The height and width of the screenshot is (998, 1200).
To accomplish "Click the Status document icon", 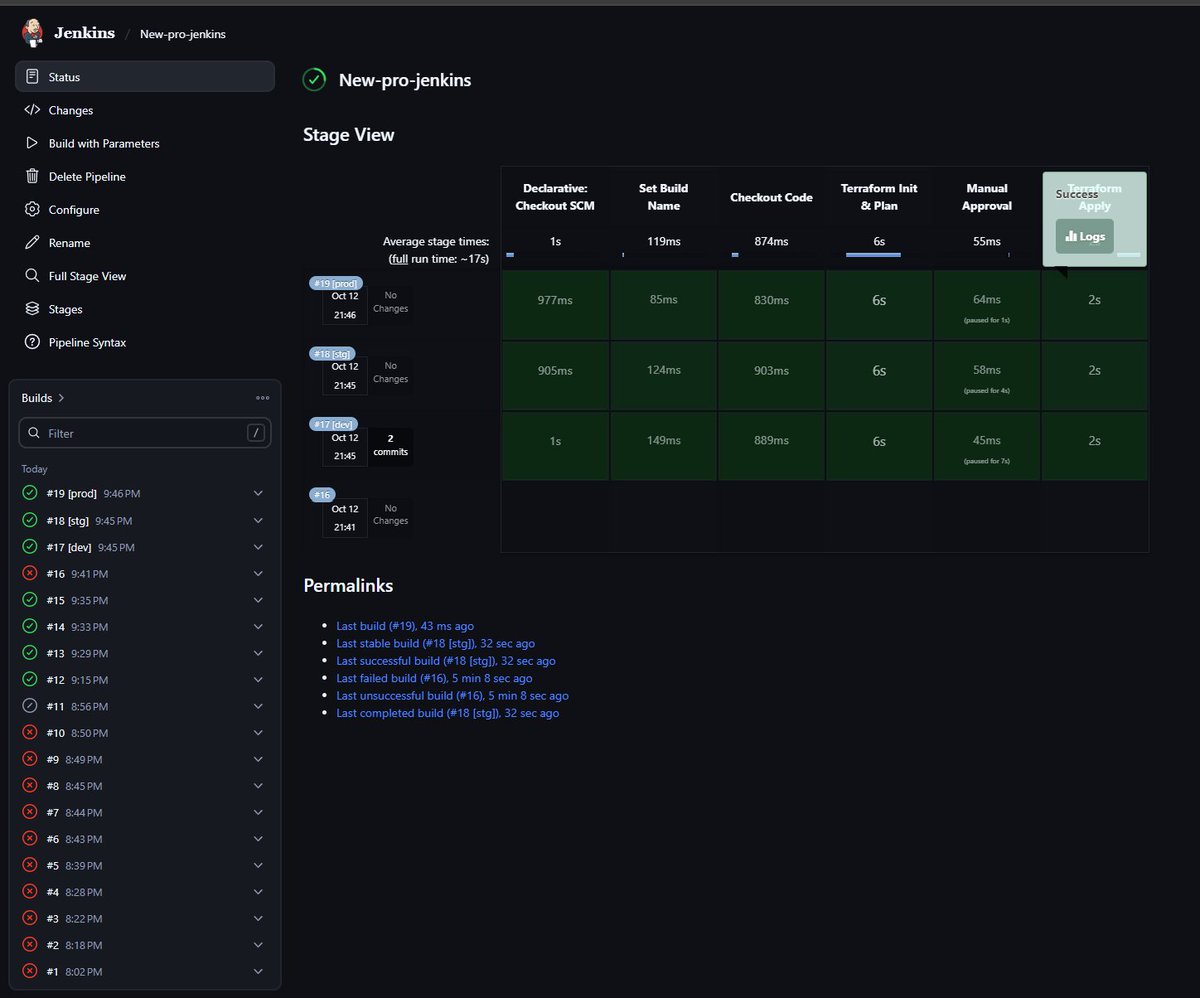I will point(31,77).
